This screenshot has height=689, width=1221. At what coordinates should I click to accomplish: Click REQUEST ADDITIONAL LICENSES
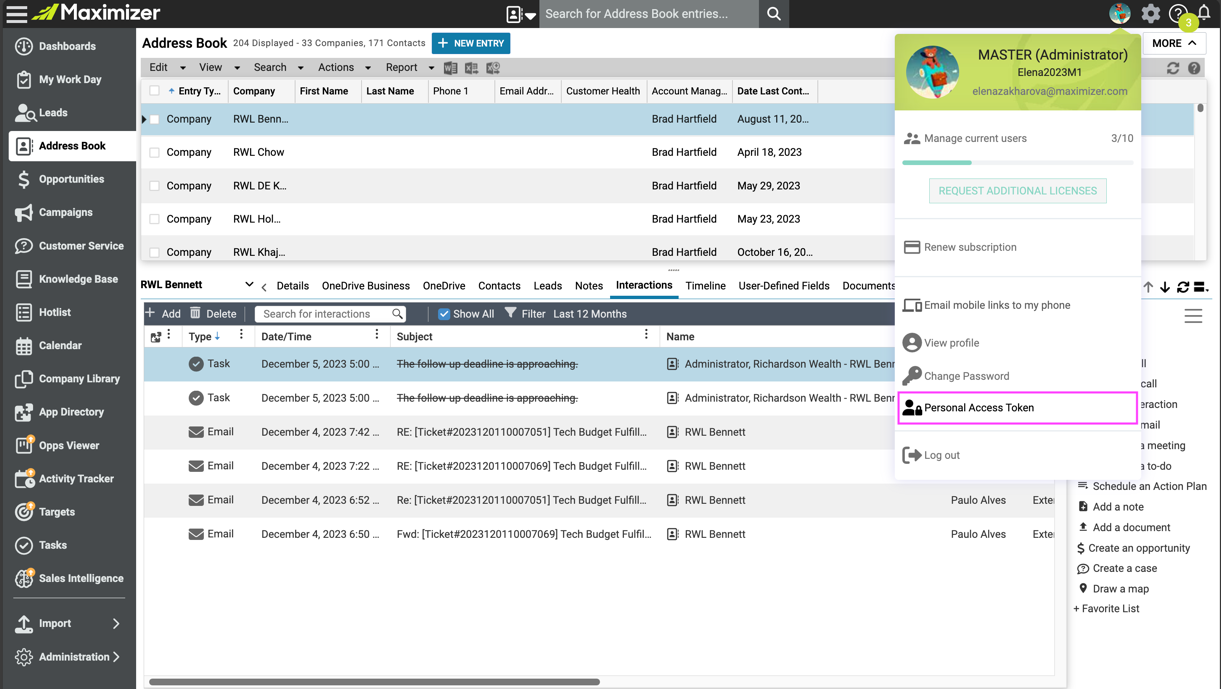click(1017, 190)
